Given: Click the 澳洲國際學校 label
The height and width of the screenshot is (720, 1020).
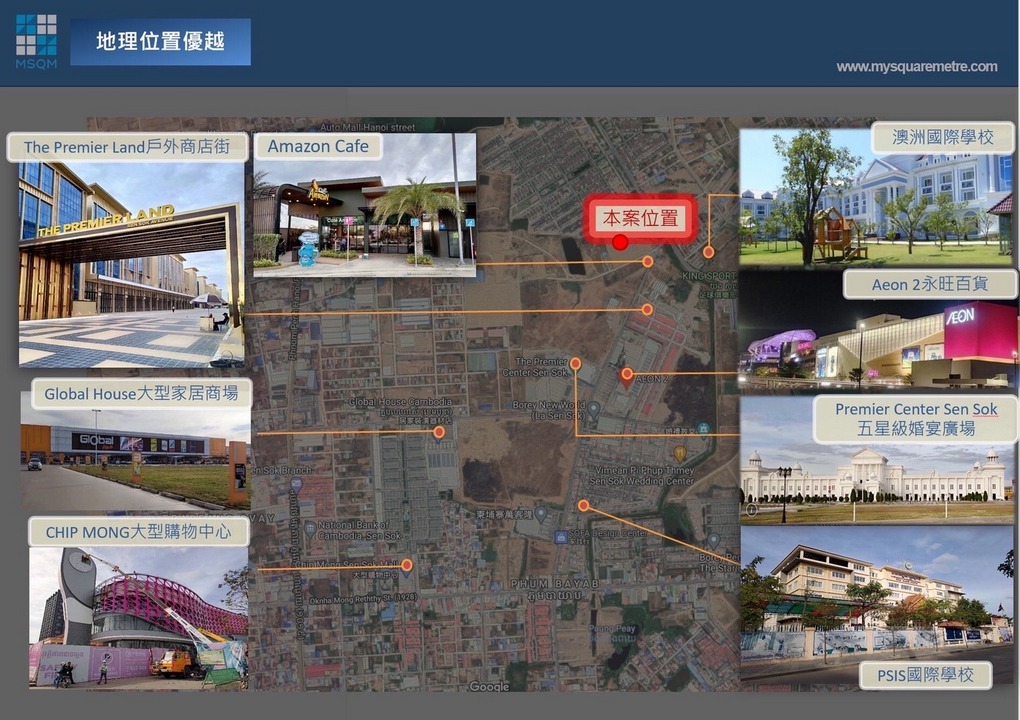Looking at the screenshot, I should 943,137.
